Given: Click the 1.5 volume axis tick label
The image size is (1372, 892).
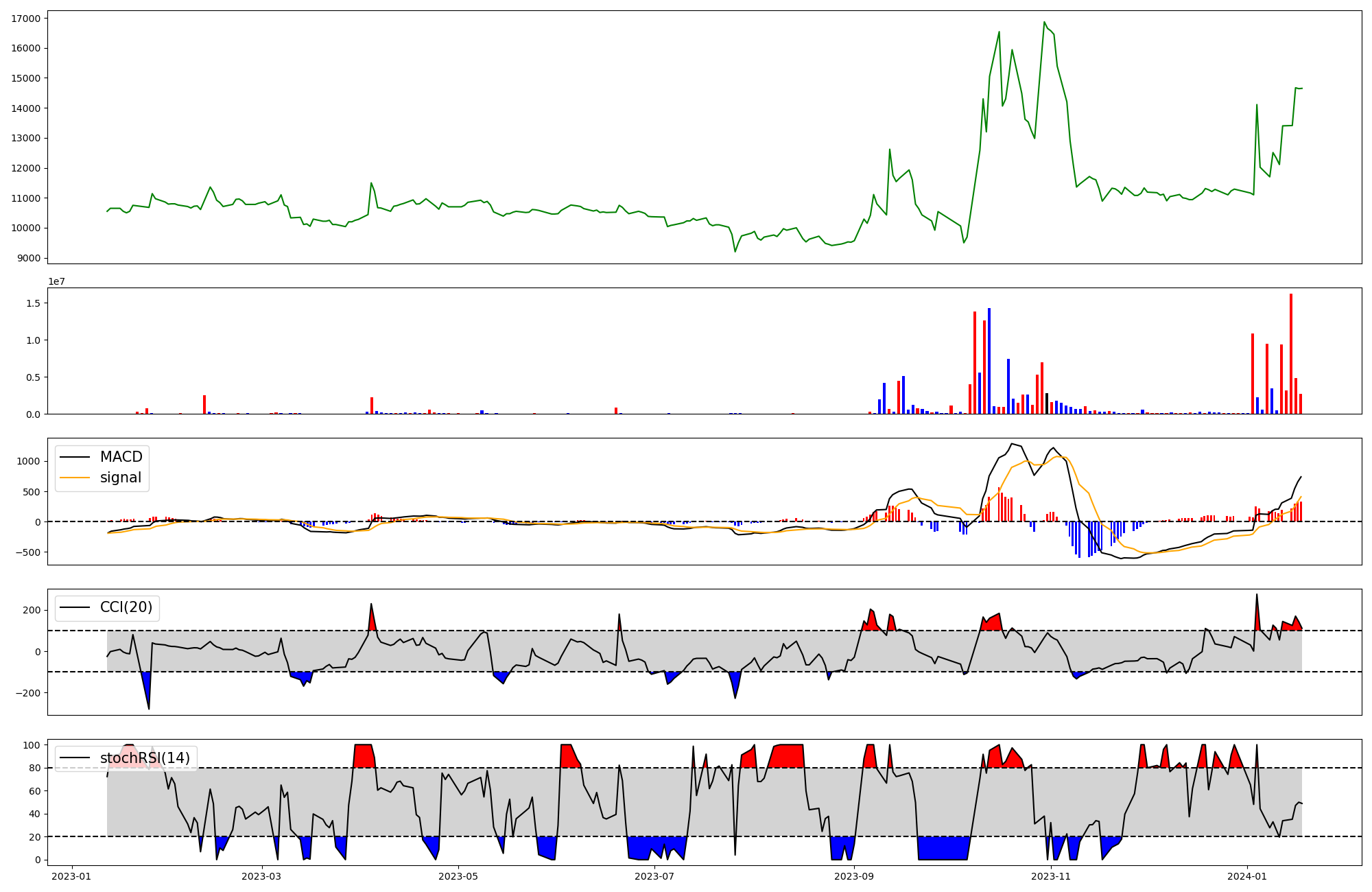Looking at the screenshot, I should pyautogui.click(x=34, y=303).
